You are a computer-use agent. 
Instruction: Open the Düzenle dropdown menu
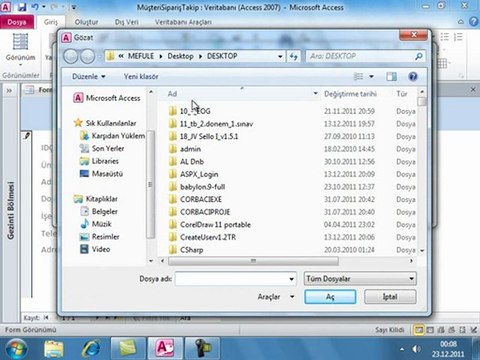pyautogui.click(x=89, y=77)
